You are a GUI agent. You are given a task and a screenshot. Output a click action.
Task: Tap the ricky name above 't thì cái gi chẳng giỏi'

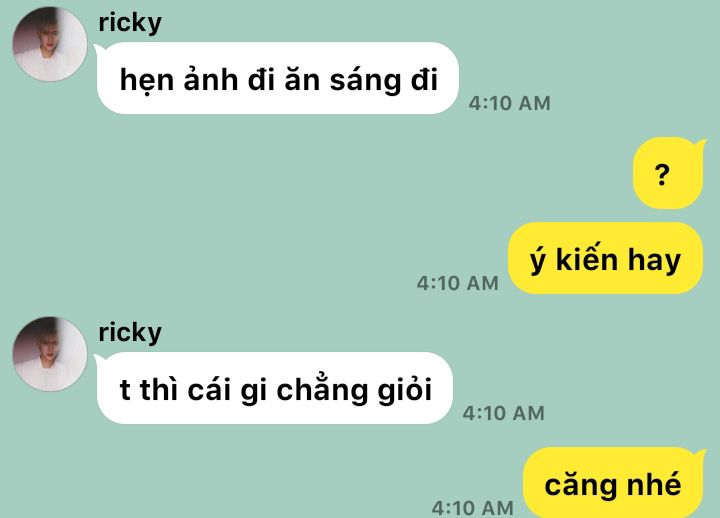click(x=130, y=333)
